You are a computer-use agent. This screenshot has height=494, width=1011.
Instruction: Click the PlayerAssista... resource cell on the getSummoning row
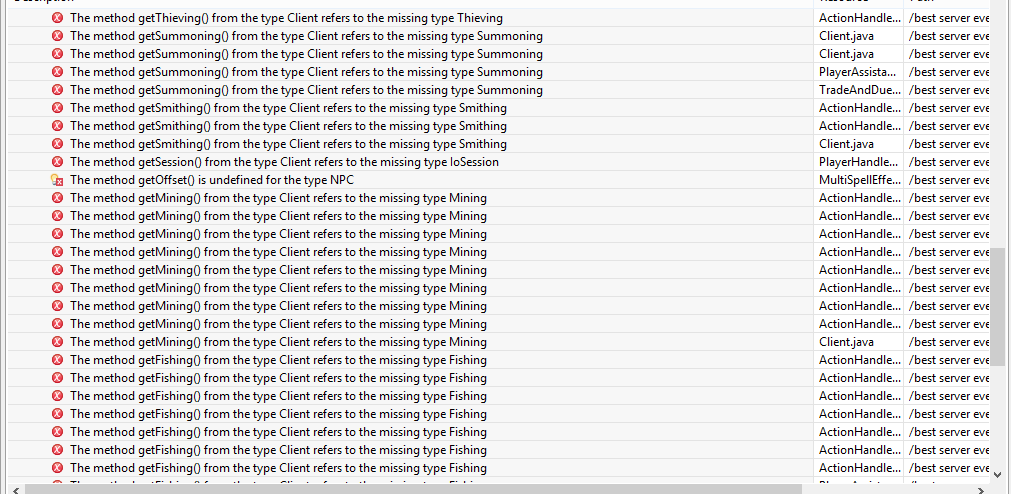(859, 72)
